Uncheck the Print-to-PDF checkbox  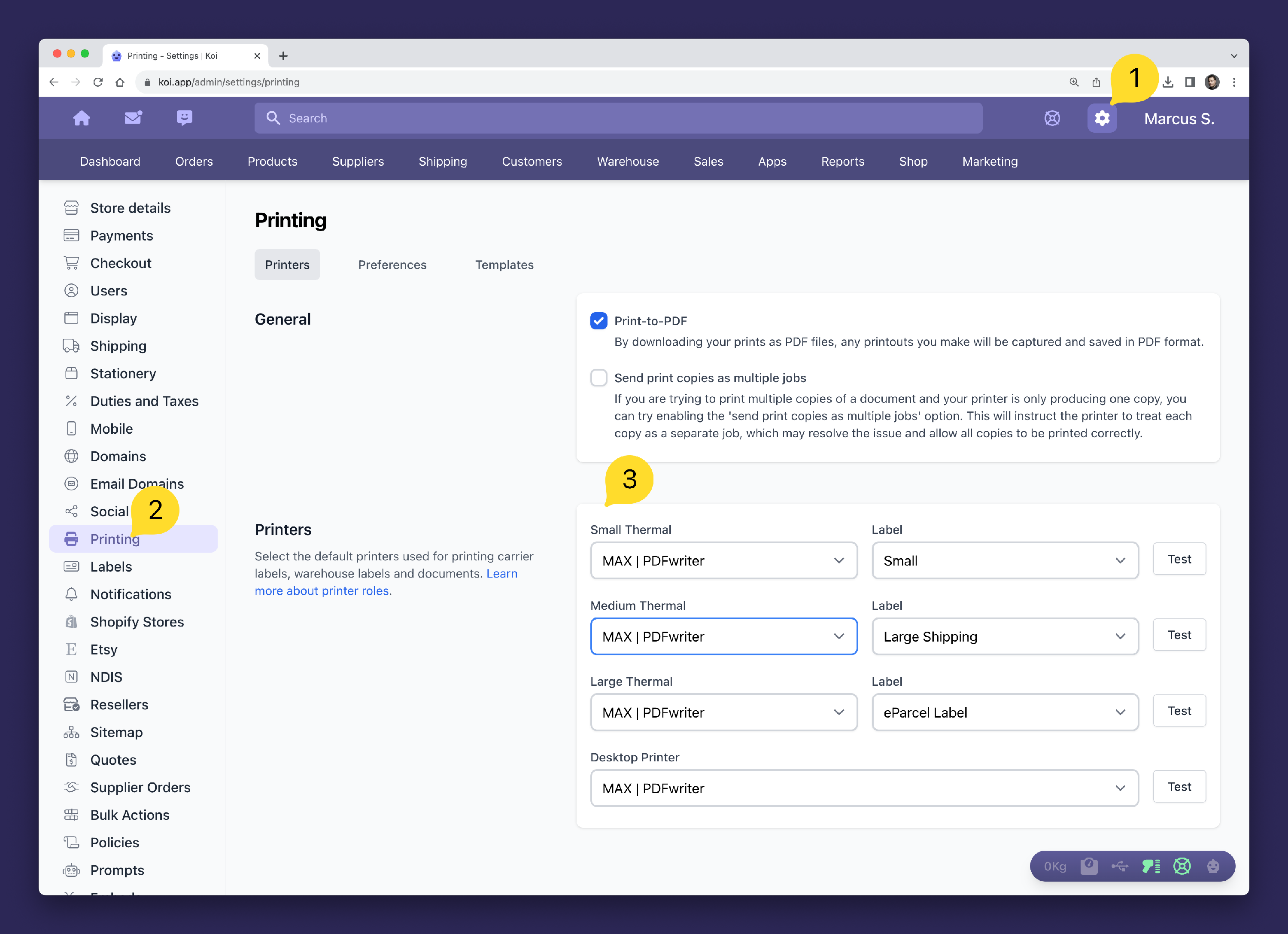(x=598, y=321)
